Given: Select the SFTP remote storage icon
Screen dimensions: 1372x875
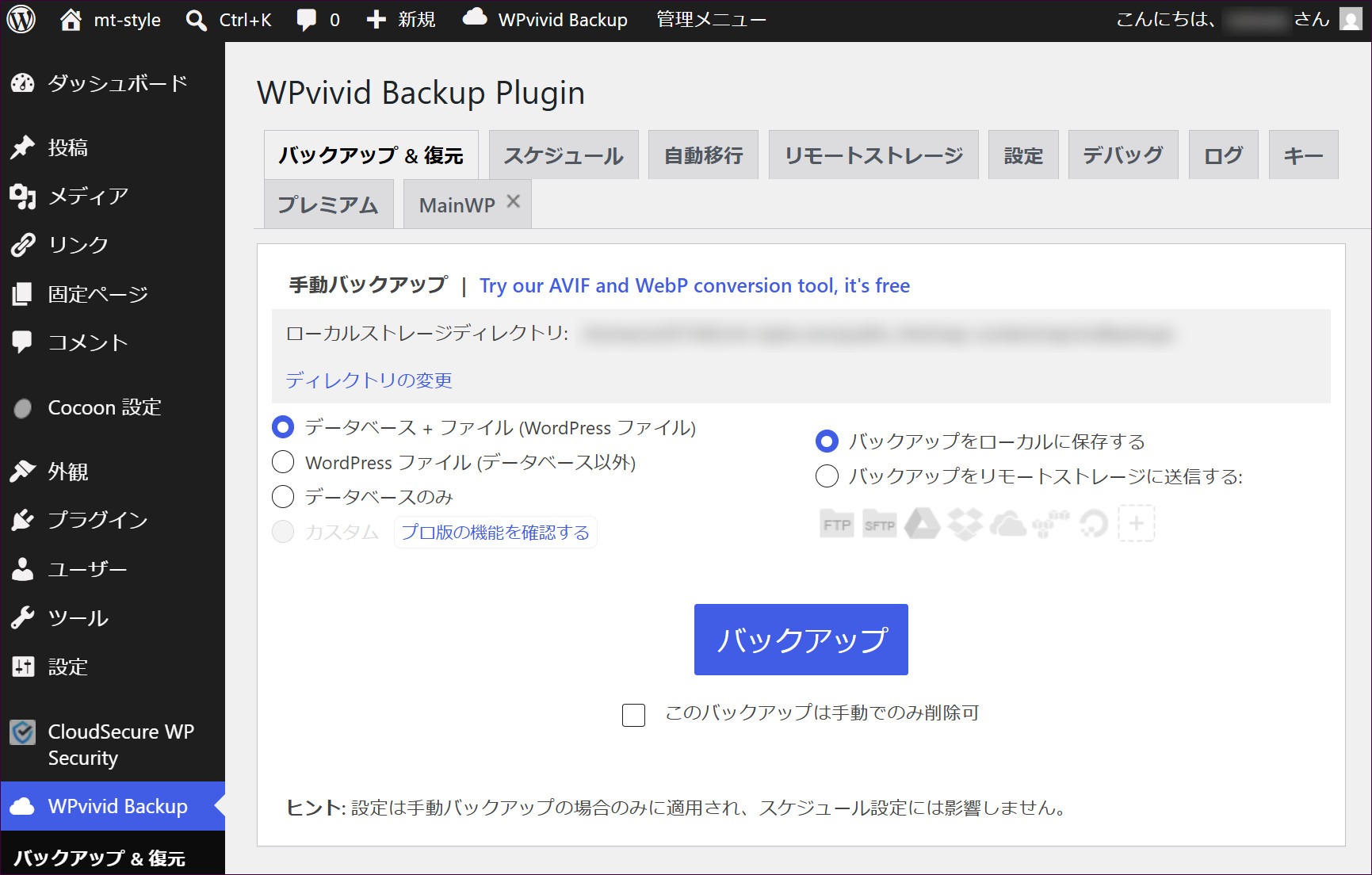Looking at the screenshot, I should (880, 524).
